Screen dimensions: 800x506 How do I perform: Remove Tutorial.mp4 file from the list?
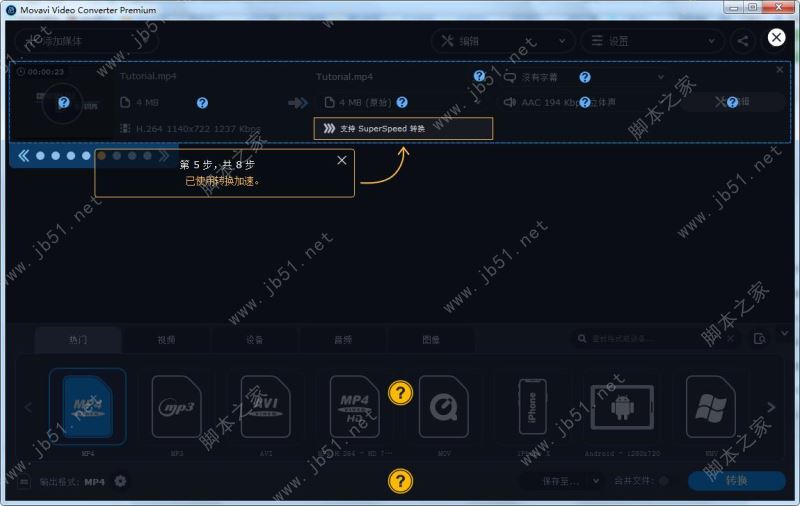point(780,70)
